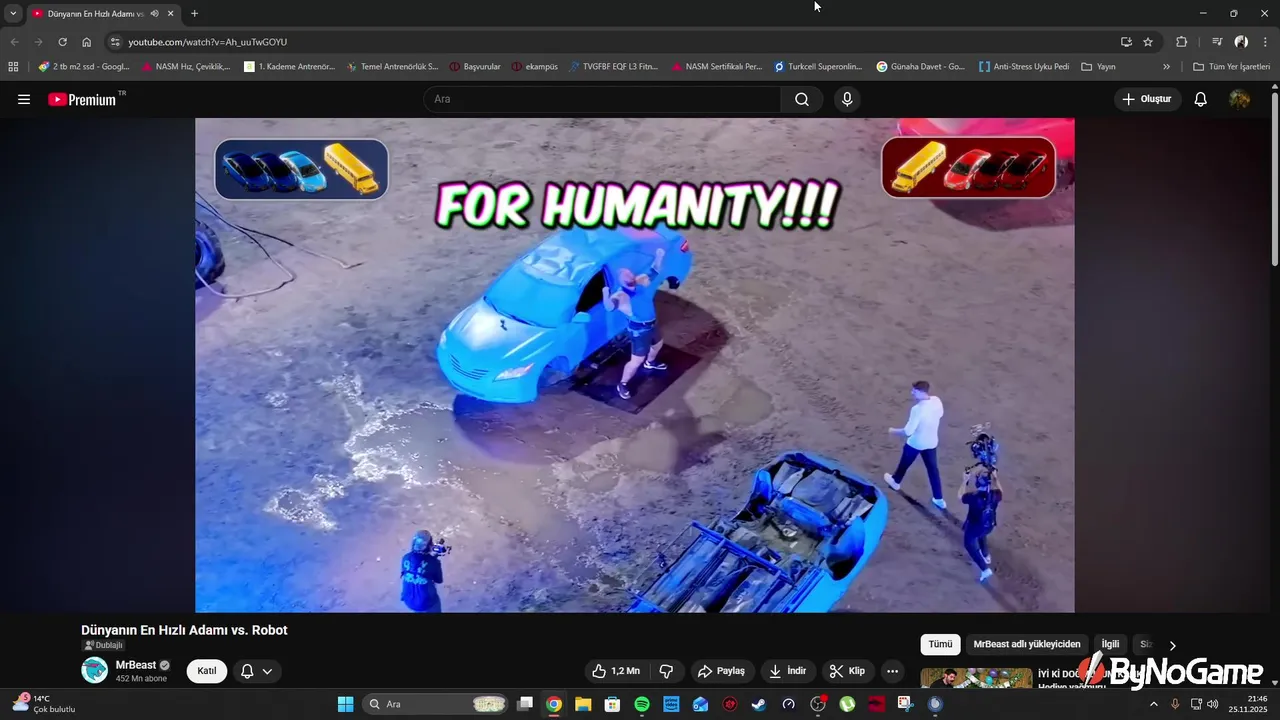Open Tüm Yer İşaretleri folder
Image resolution: width=1280 pixels, height=720 pixels.
pyautogui.click(x=1231, y=67)
